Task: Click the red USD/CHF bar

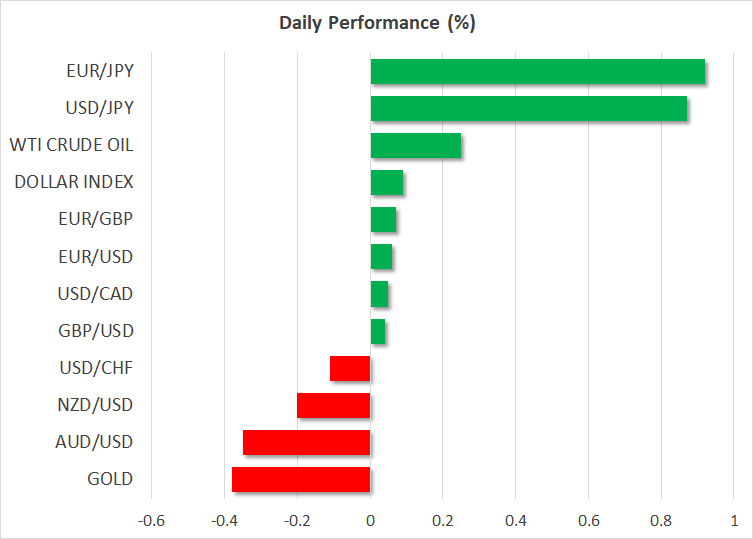Action: (x=350, y=368)
